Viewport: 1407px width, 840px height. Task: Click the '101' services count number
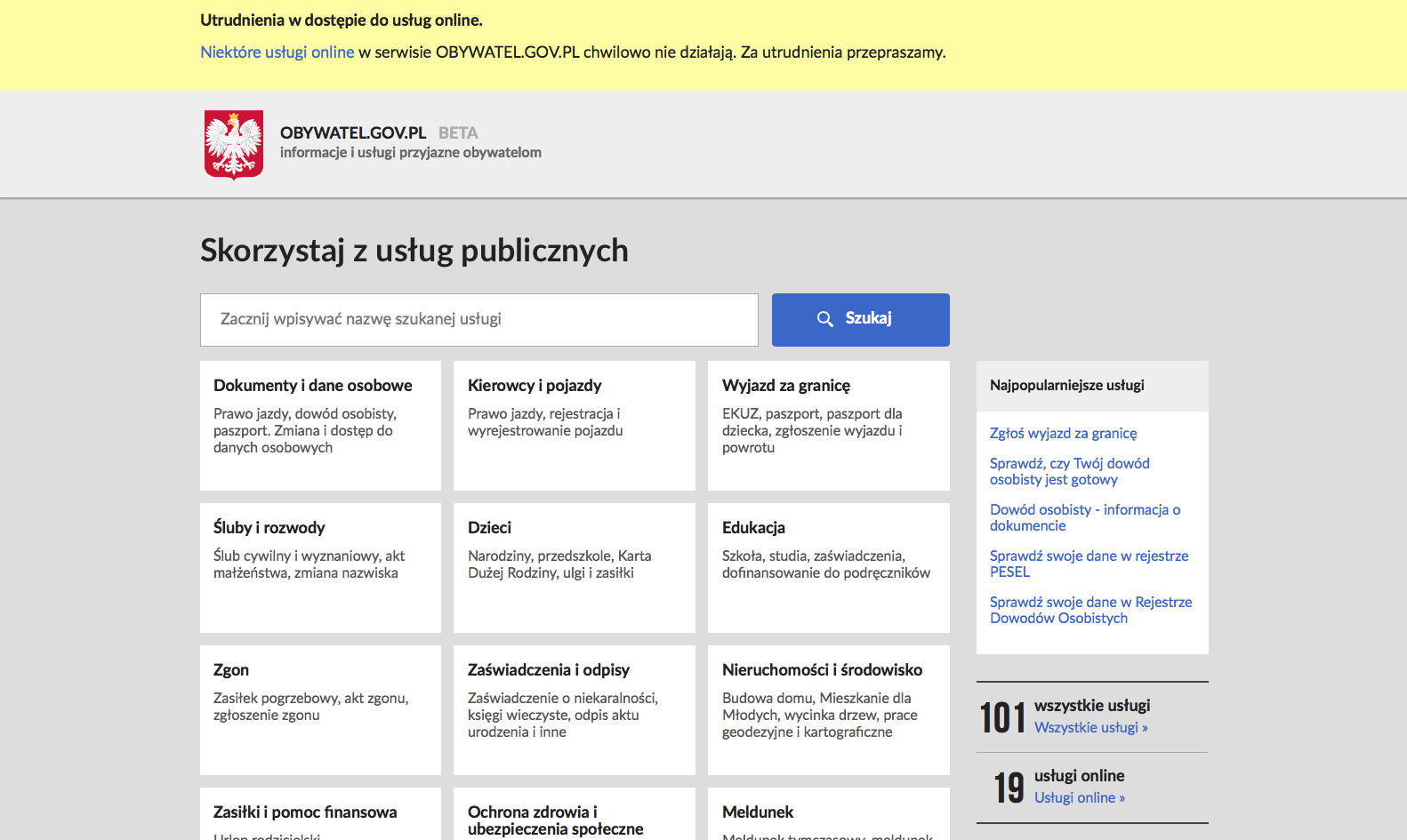[x=1002, y=717]
